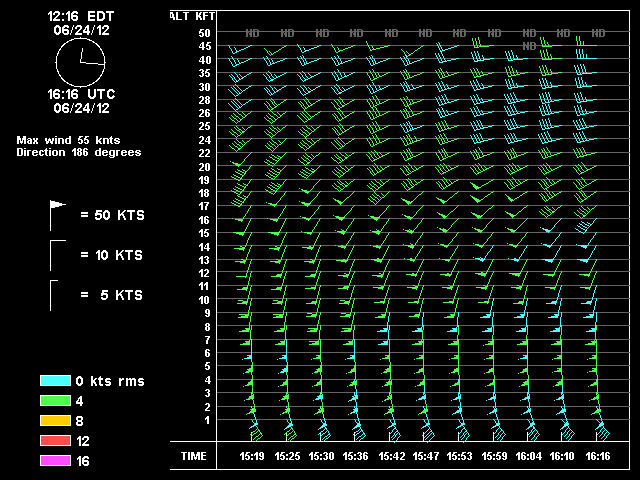Screen dimensions: 640x480
Task: Select the red 12 kts rms swatch
Action: pos(55,441)
